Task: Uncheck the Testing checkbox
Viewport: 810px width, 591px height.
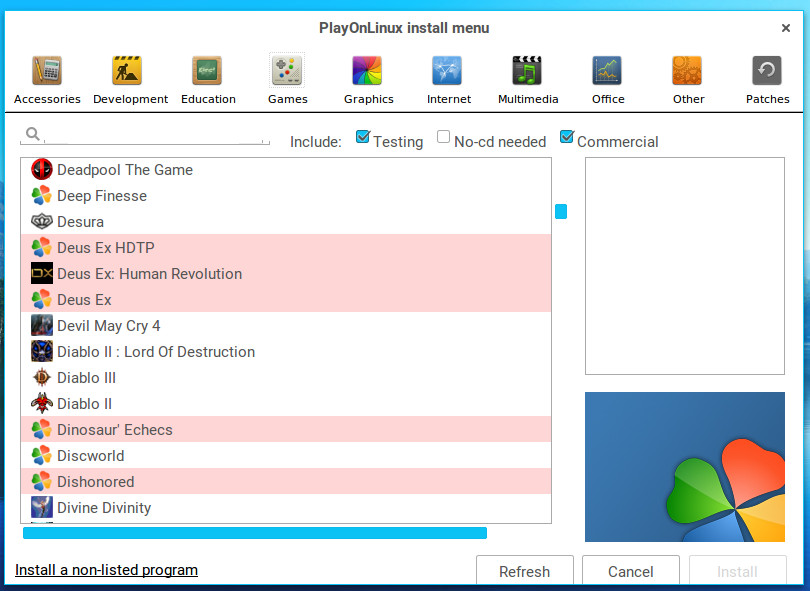Action: click(x=363, y=138)
